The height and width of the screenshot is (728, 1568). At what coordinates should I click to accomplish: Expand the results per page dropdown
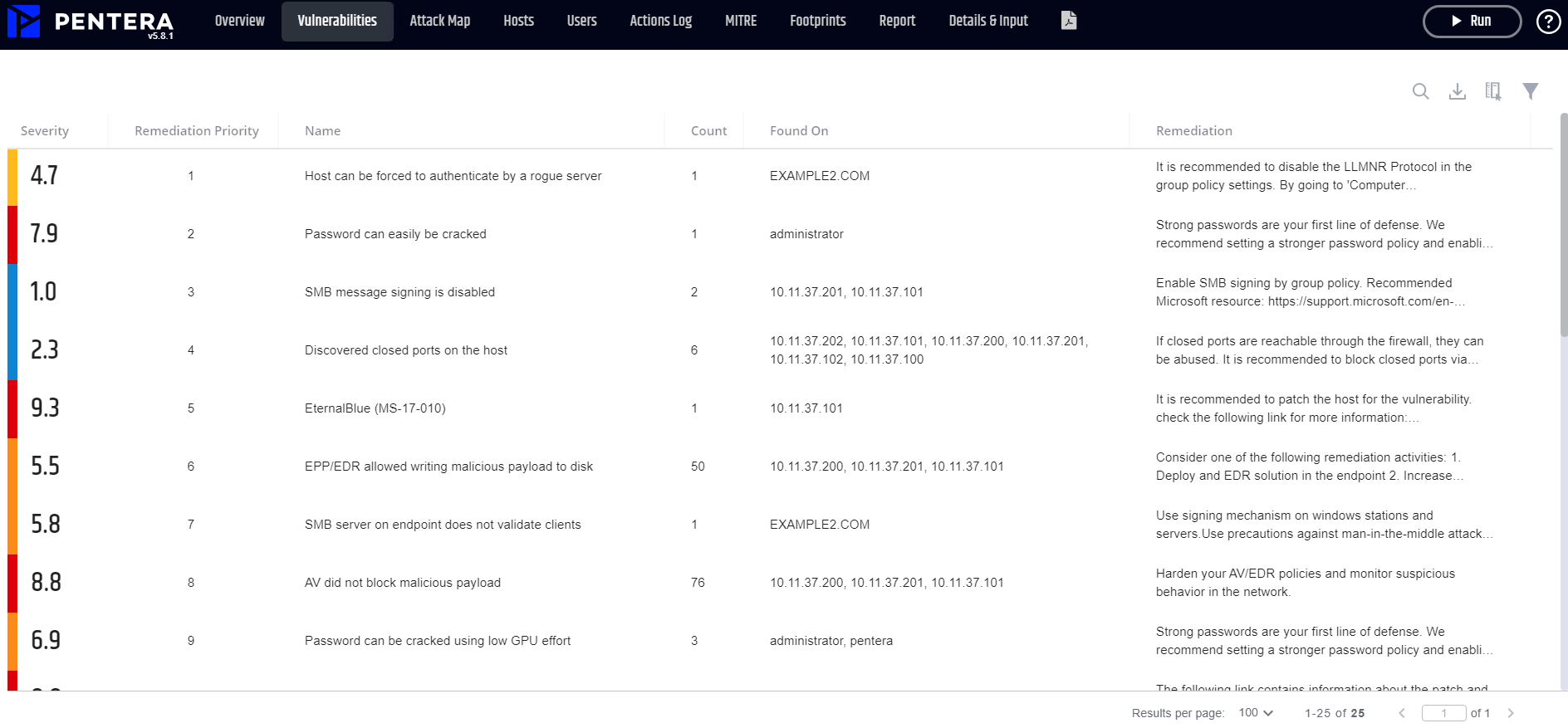point(1256,713)
